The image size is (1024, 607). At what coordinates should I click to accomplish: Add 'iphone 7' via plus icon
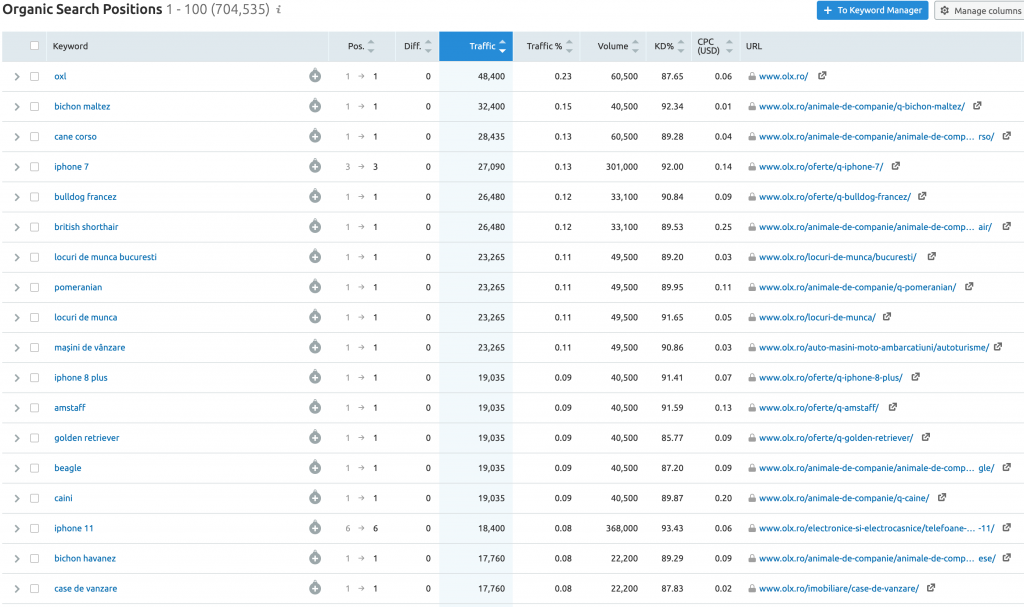pyautogui.click(x=315, y=166)
